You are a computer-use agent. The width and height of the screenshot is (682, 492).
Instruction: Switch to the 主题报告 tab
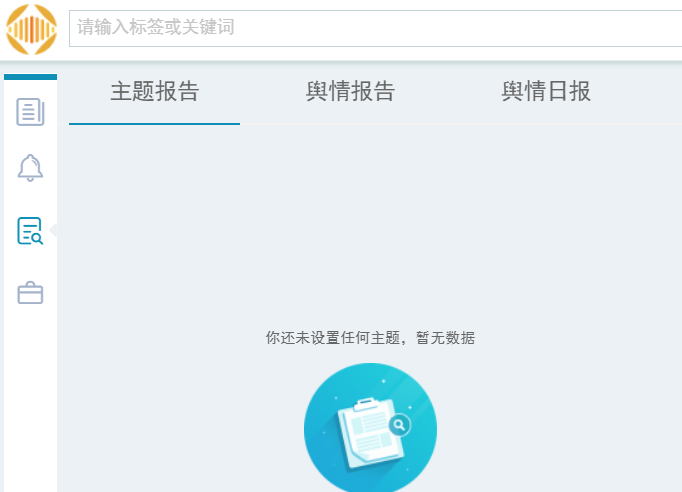point(154,91)
